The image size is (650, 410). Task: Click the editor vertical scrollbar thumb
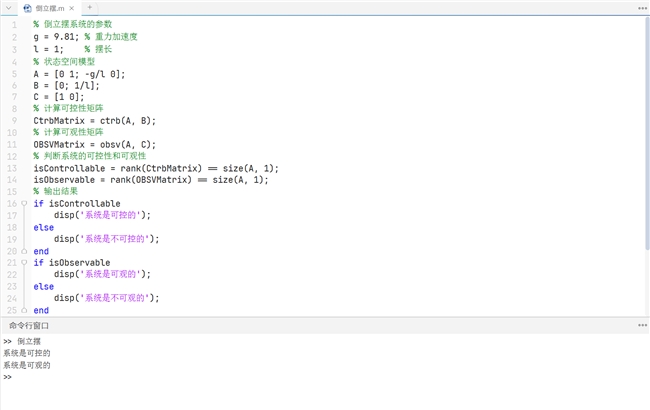647,133
